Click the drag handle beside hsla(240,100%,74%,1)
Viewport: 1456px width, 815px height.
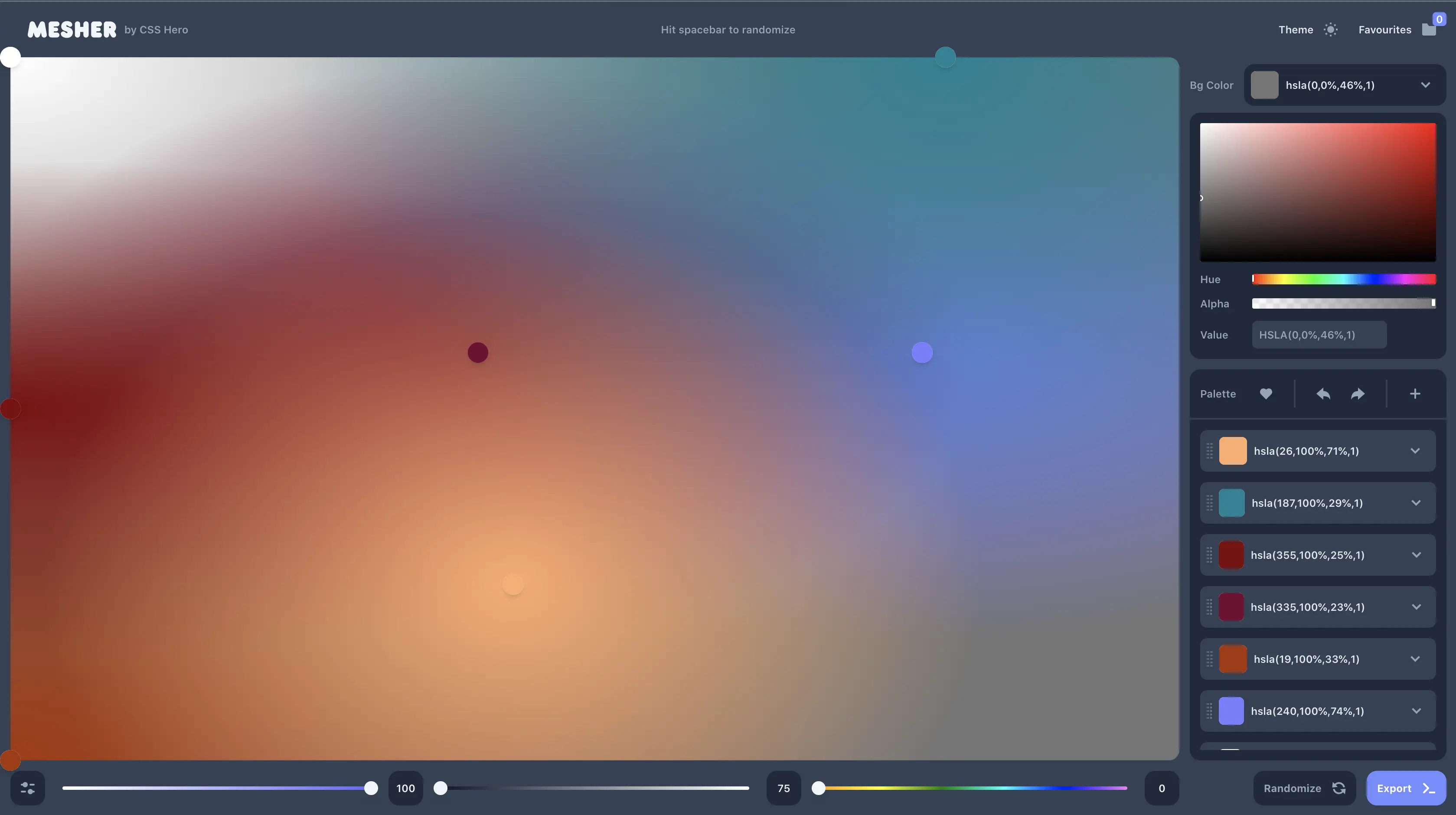[1210, 711]
